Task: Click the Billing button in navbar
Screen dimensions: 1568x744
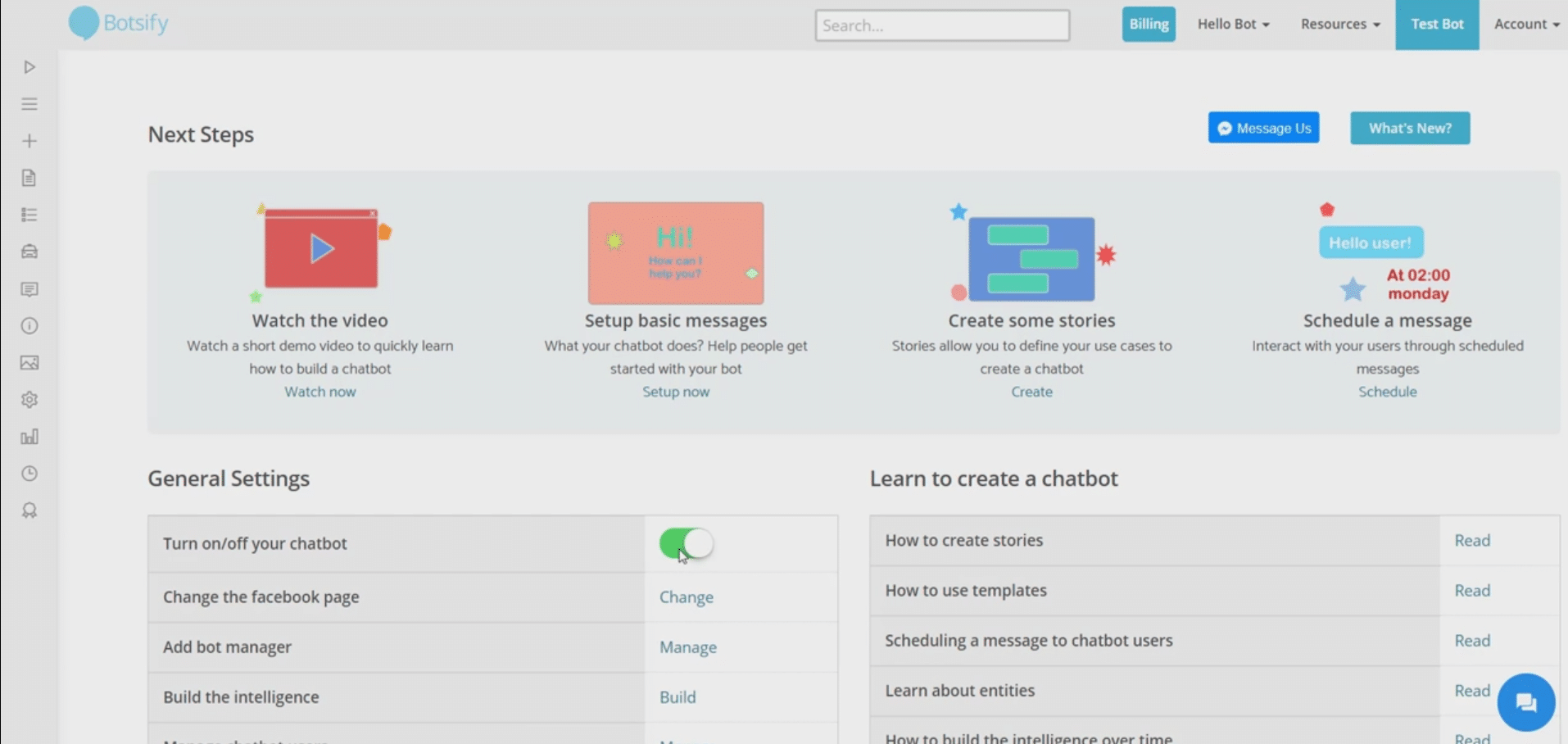Action: pyautogui.click(x=1149, y=25)
